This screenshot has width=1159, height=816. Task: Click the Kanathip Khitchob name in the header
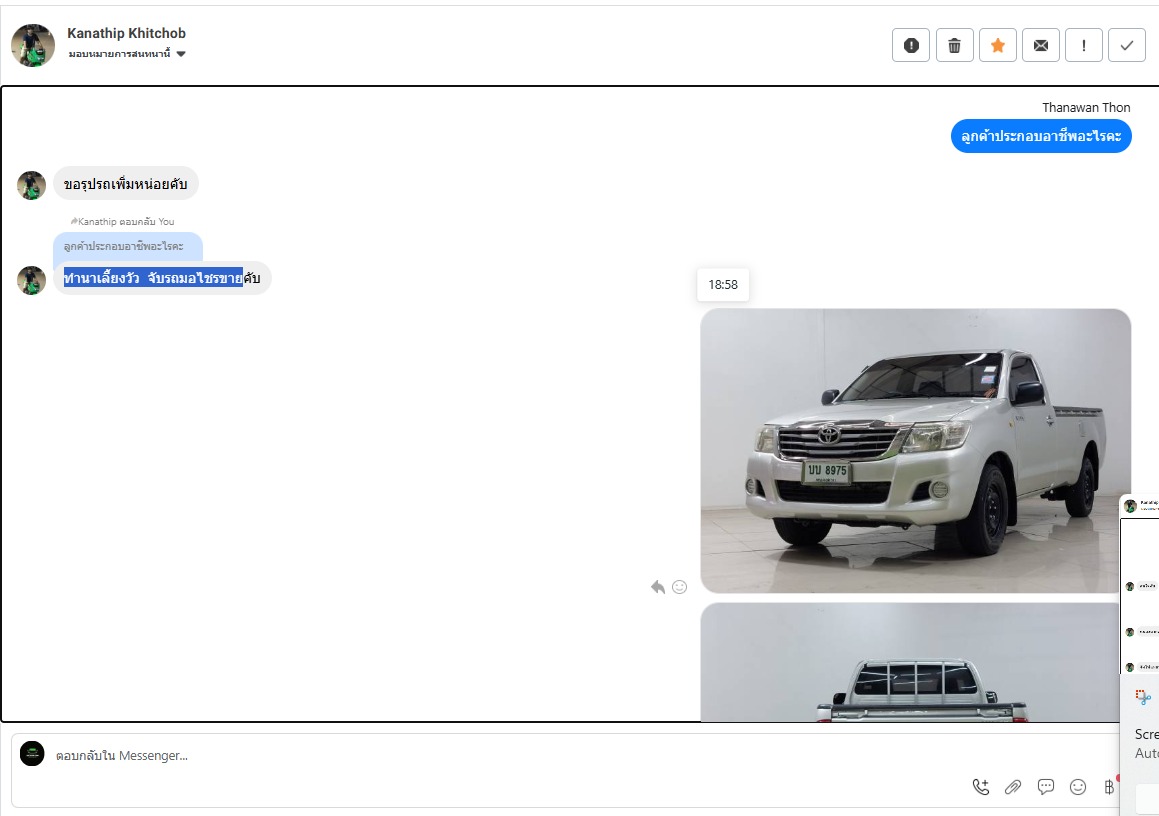coord(126,33)
